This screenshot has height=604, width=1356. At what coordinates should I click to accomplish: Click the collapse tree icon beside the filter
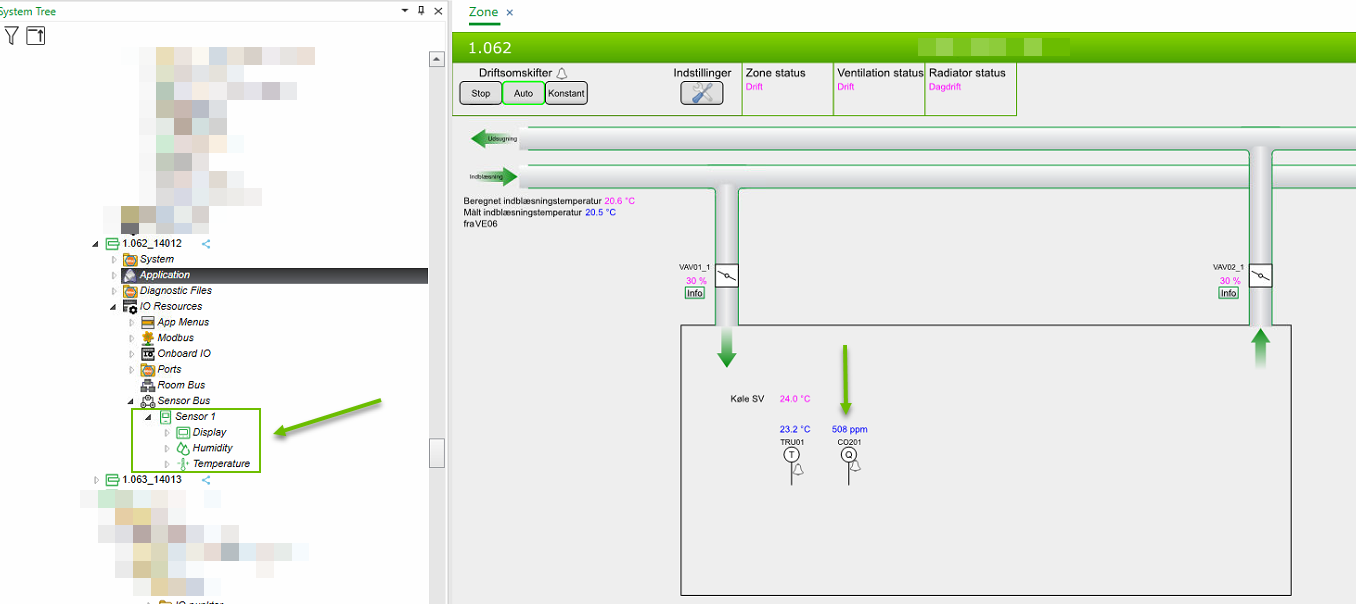tap(35, 36)
